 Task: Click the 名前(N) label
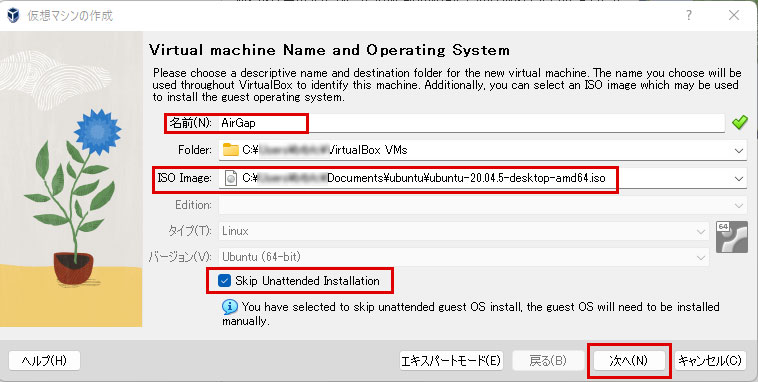point(190,123)
